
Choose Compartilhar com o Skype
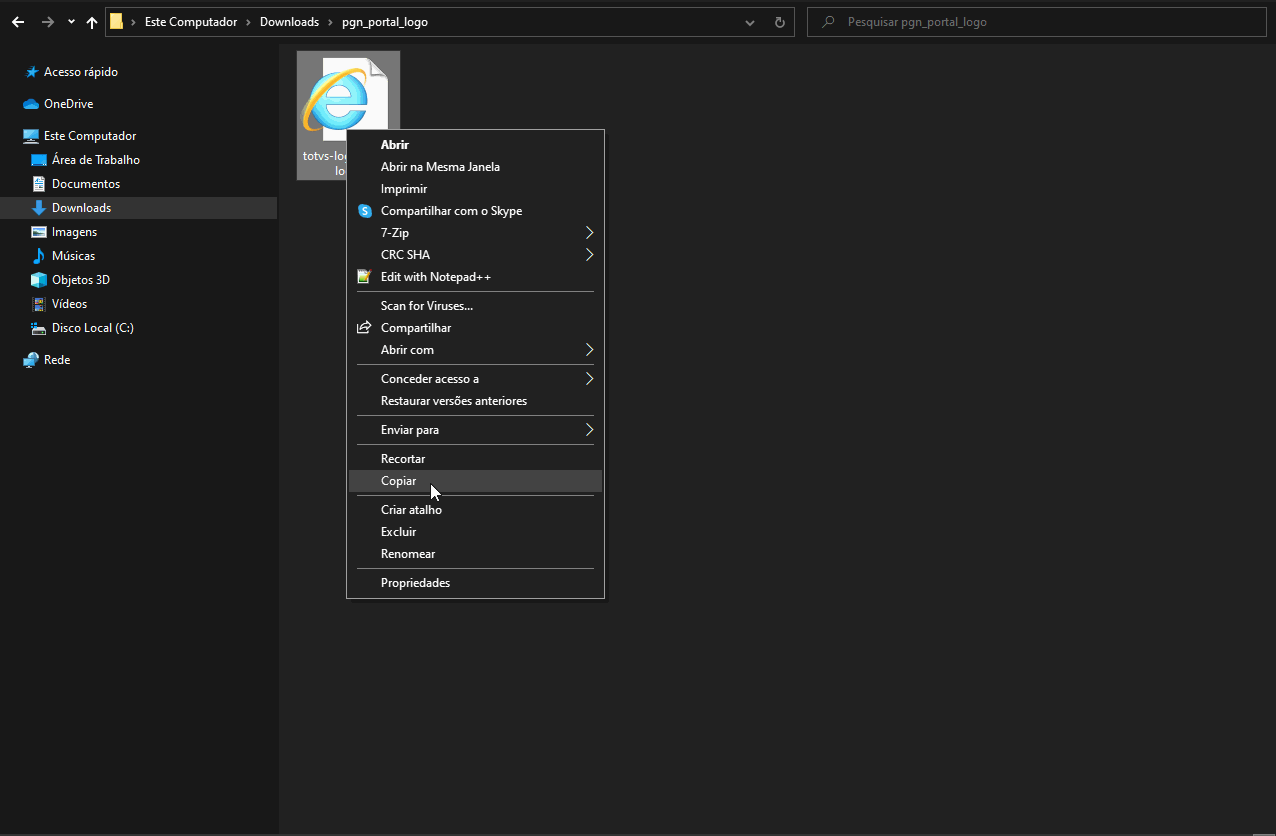coord(451,211)
